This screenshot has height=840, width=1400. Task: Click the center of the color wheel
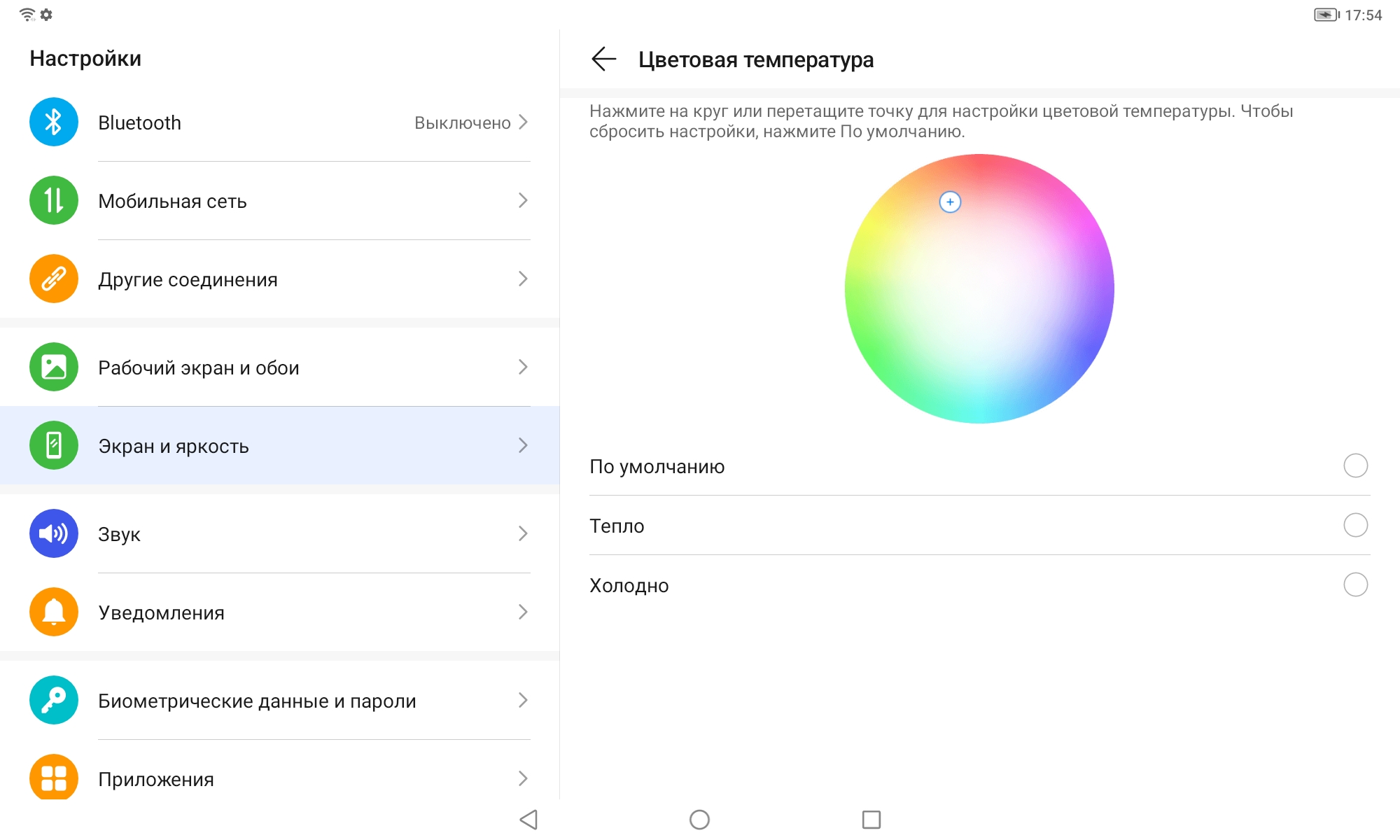point(979,288)
